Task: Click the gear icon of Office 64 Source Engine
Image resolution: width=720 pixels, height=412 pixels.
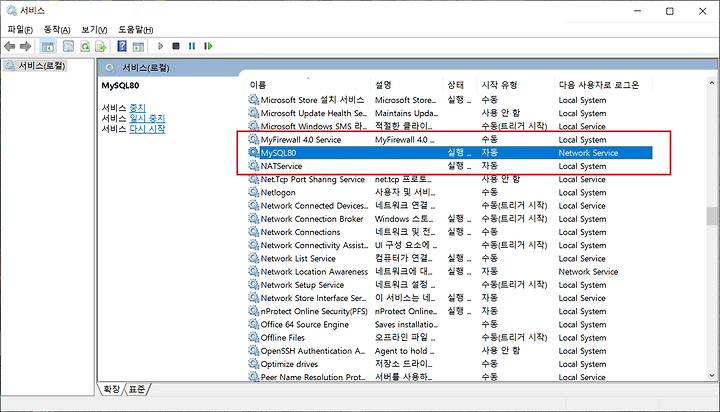Action: tap(253, 324)
